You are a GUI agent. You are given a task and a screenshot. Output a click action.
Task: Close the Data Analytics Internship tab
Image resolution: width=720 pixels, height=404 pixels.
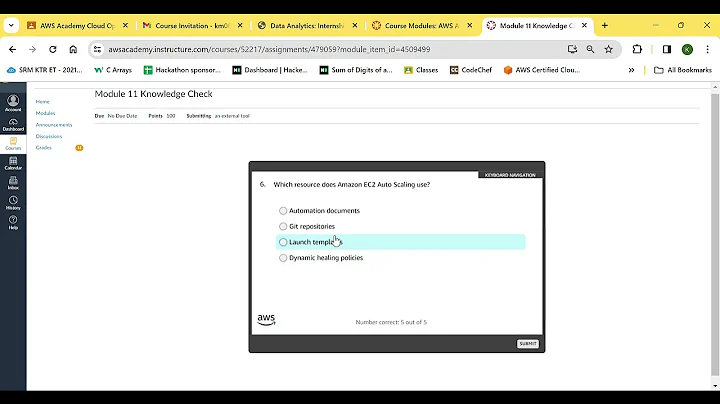click(x=355, y=26)
